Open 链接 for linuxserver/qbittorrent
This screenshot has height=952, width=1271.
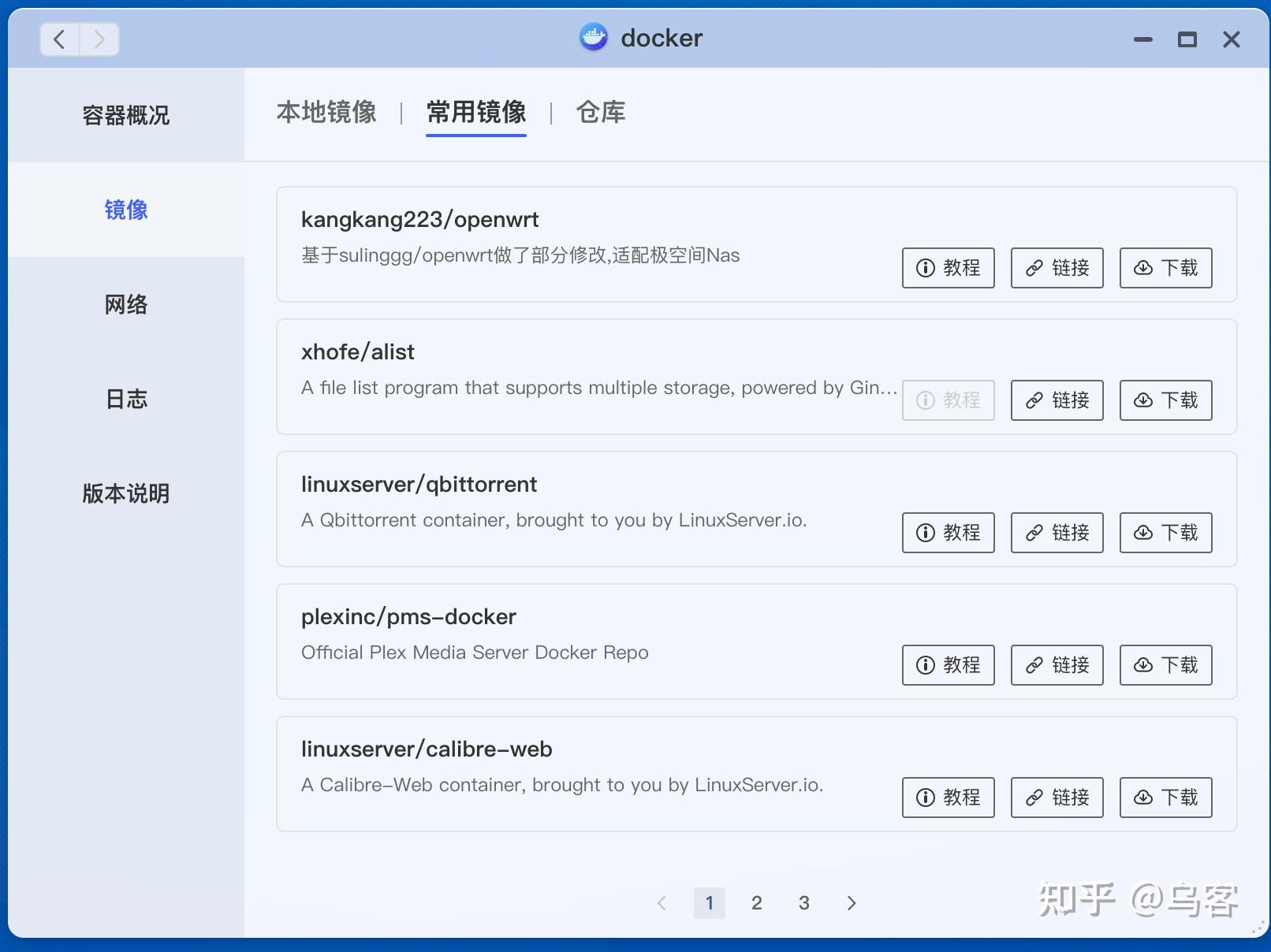[1057, 533]
